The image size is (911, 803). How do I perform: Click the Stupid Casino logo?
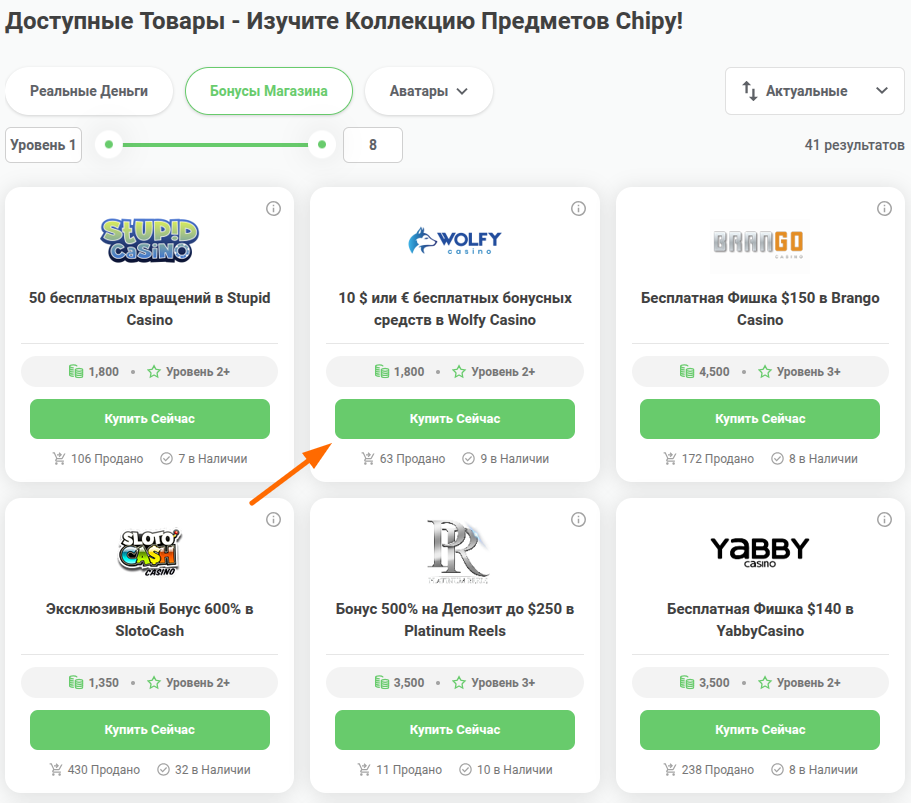tap(149, 240)
